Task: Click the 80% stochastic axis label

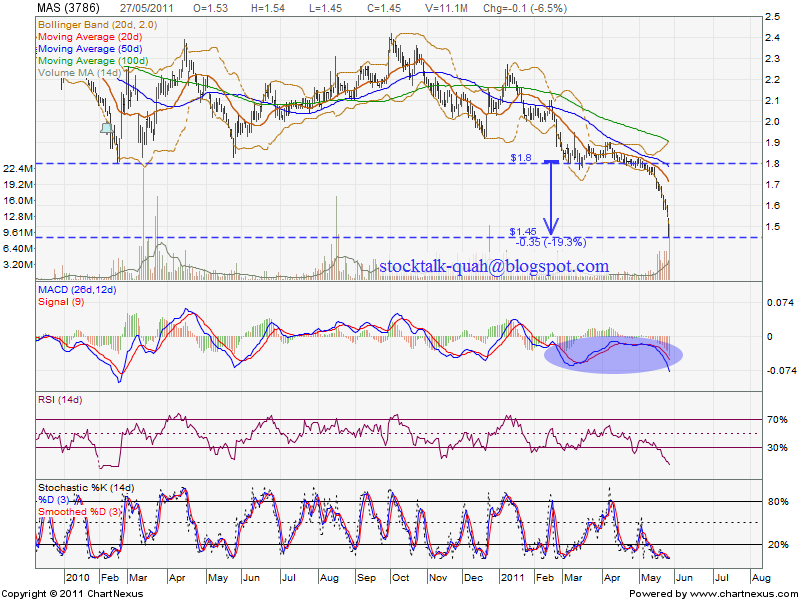Action: click(x=778, y=502)
